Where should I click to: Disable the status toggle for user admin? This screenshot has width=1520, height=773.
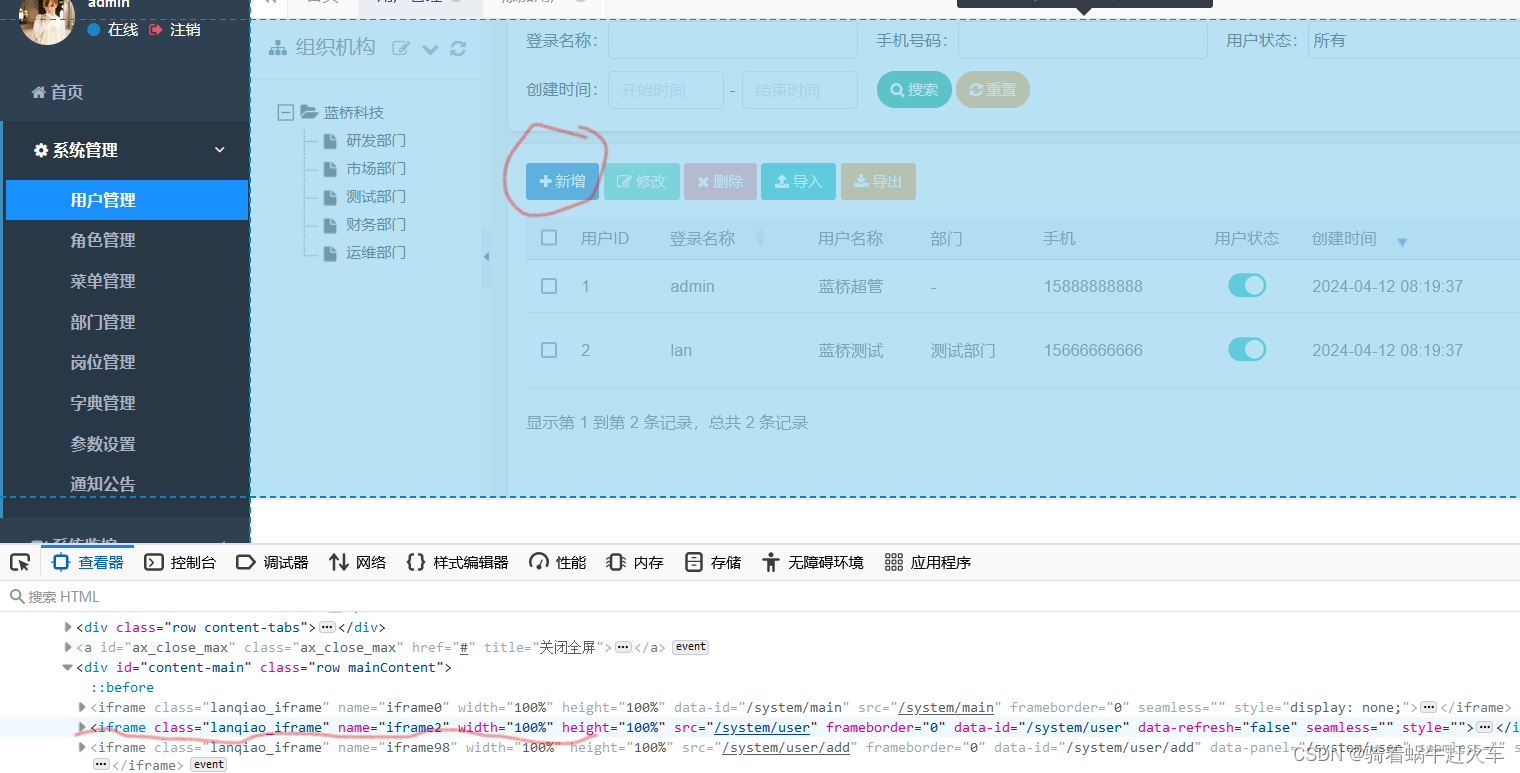point(1247,285)
